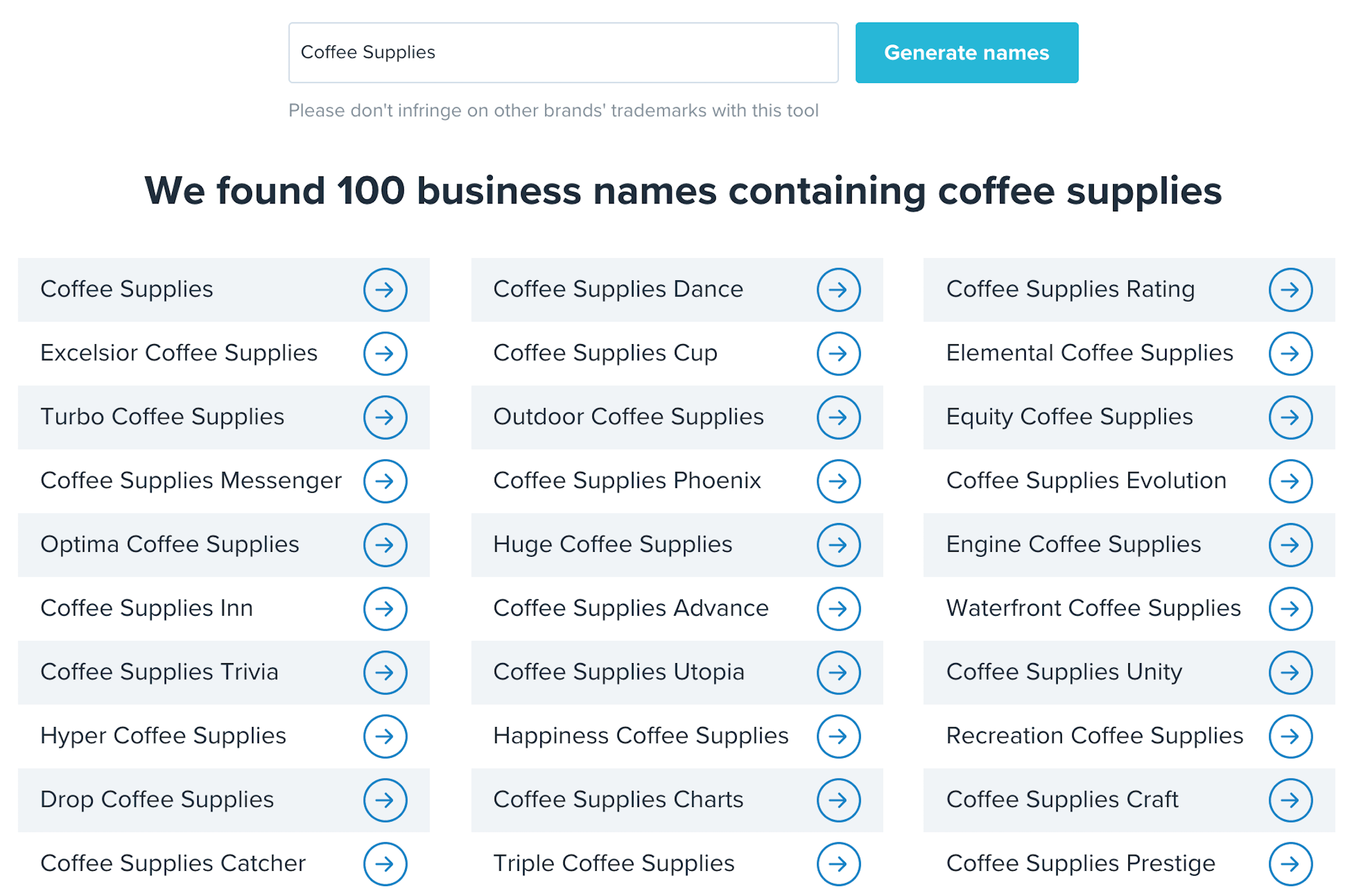Pick the Triple Coffee Supplies name
1352x896 pixels.
point(613,863)
